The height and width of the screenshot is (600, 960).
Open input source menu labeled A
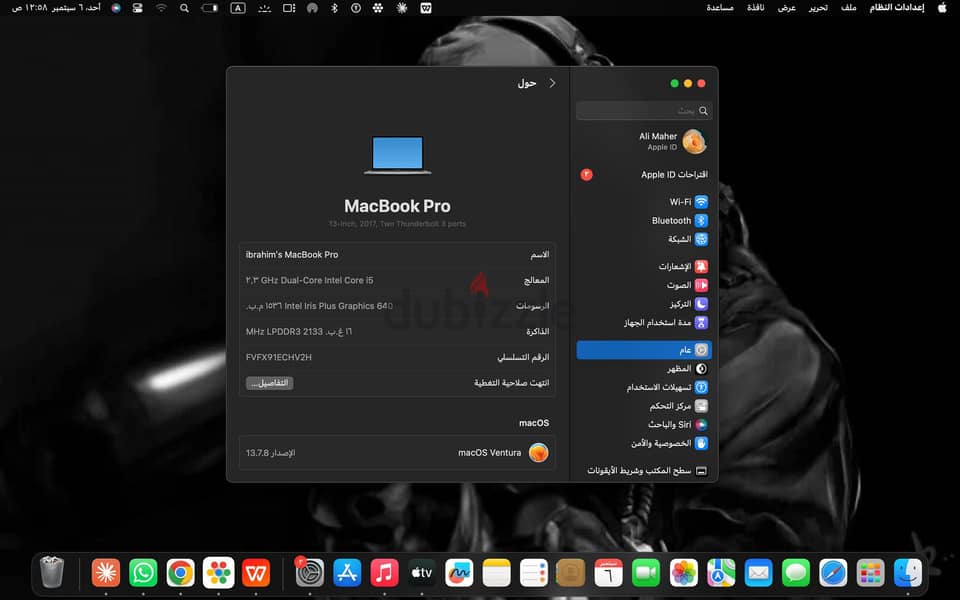238,8
